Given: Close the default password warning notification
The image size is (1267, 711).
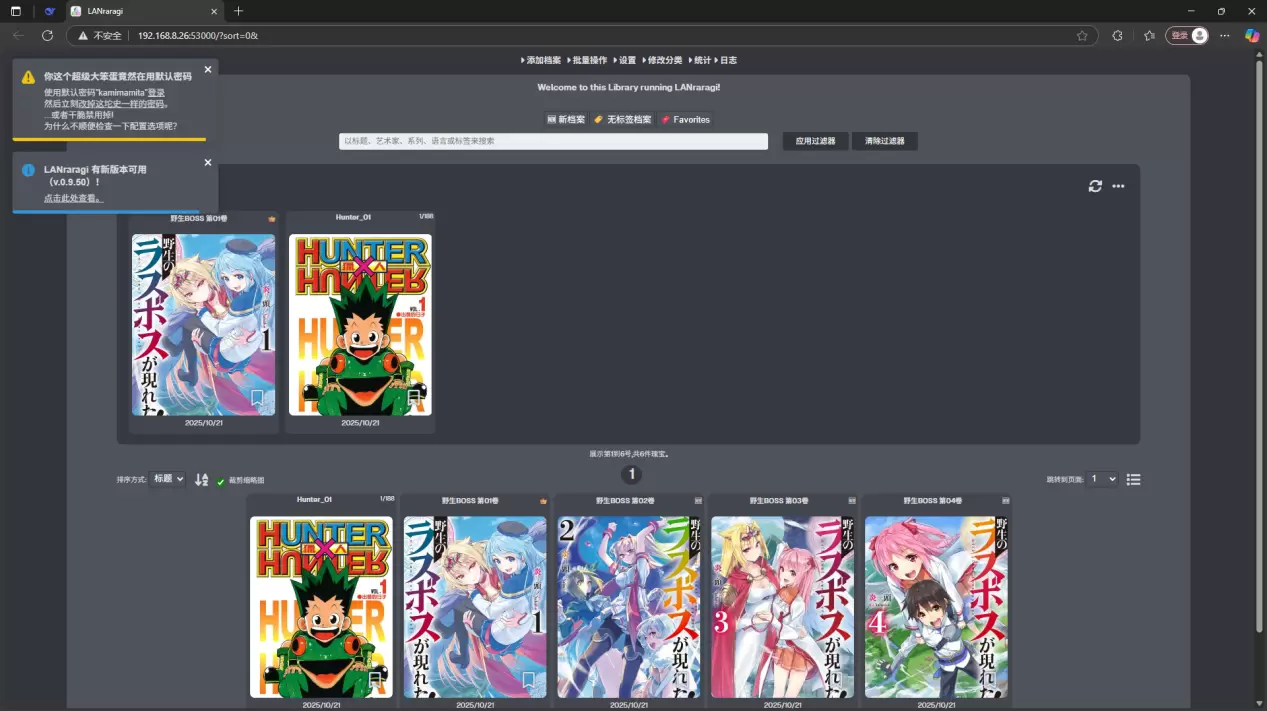Looking at the screenshot, I should coord(208,69).
